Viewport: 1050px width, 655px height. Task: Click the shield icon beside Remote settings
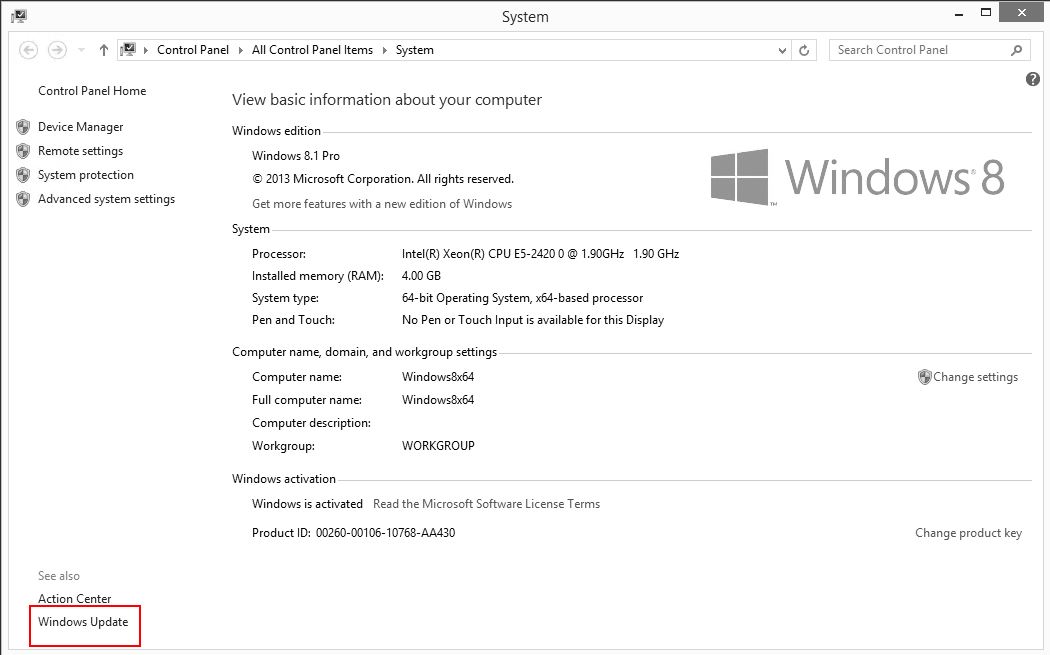click(23, 151)
